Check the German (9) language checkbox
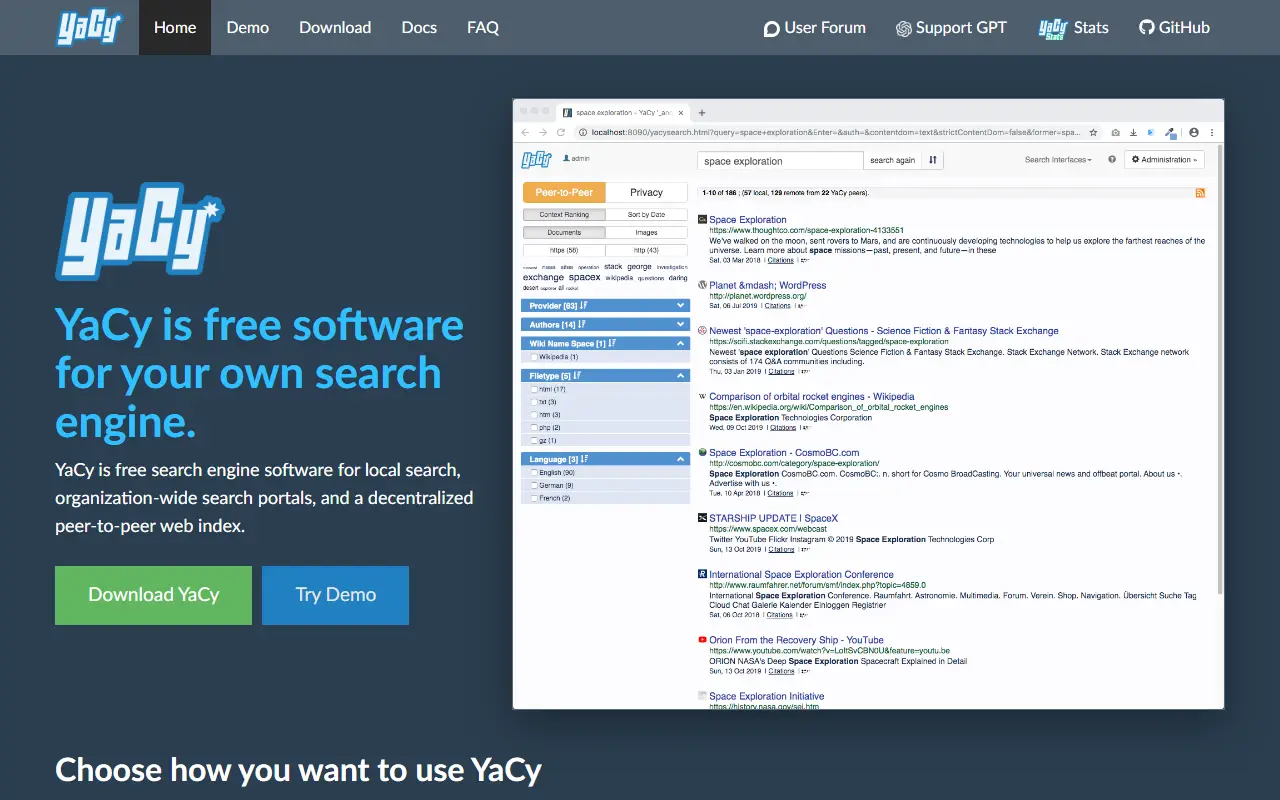Screen dimensions: 1280x800 click(x=534, y=485)
